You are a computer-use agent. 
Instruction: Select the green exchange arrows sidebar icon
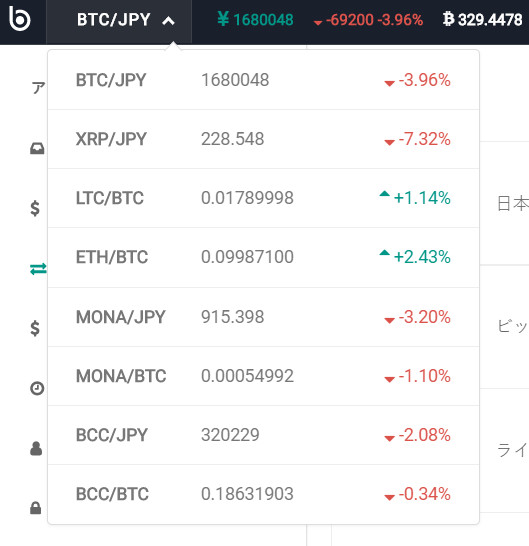[x=38, y=269]
